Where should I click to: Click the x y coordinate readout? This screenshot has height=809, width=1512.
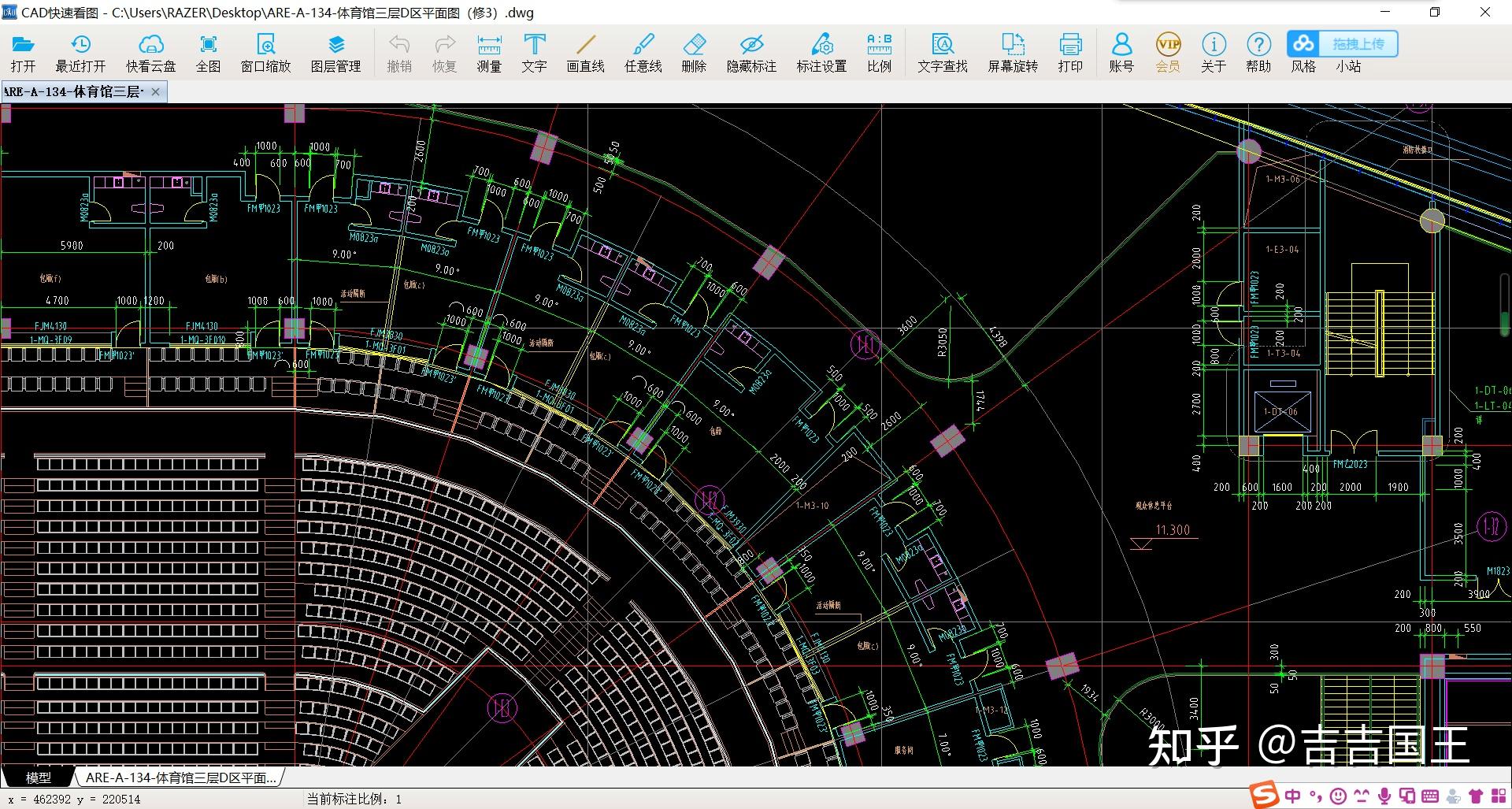click(74, 799)
